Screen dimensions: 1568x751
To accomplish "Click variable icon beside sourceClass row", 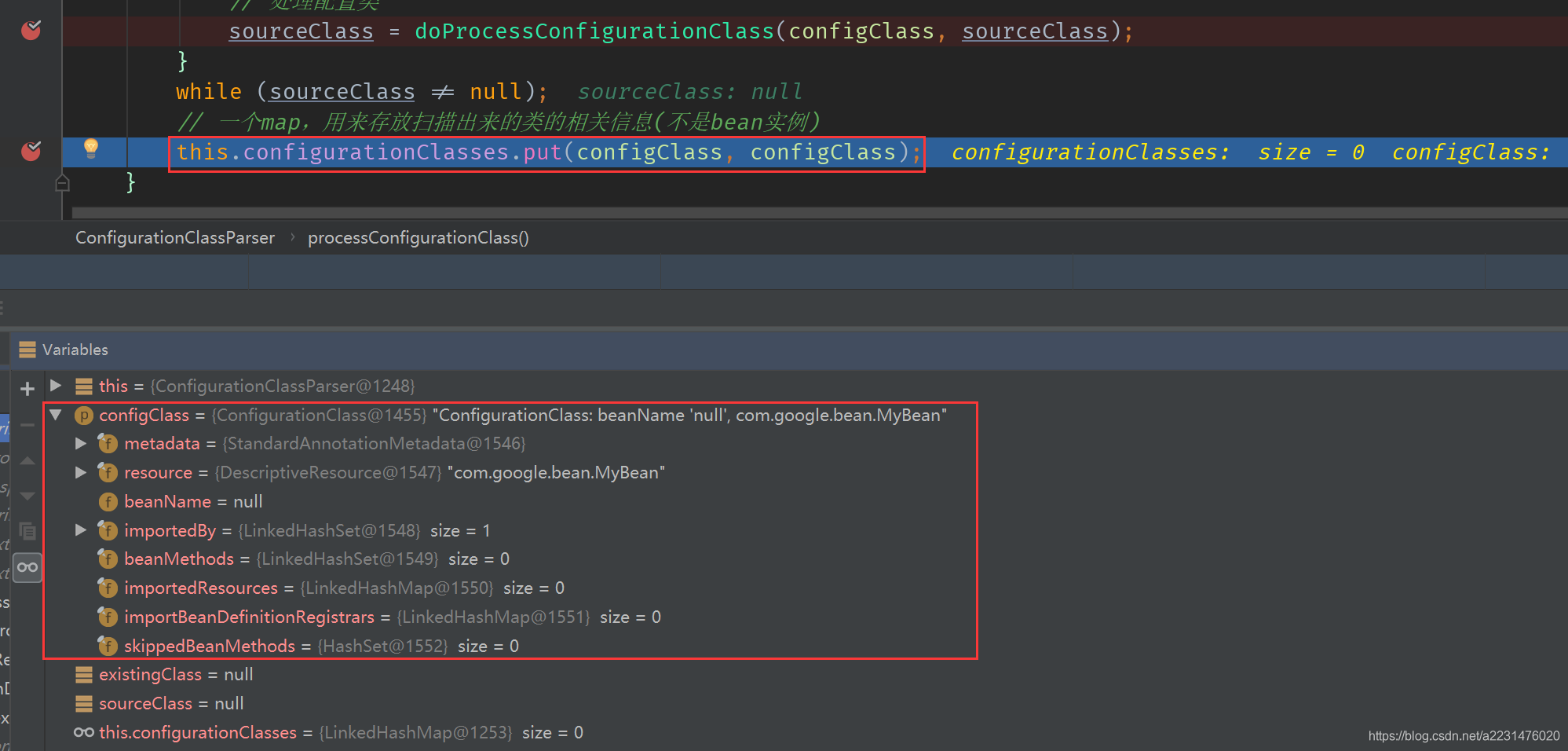I will pos(84,703).
